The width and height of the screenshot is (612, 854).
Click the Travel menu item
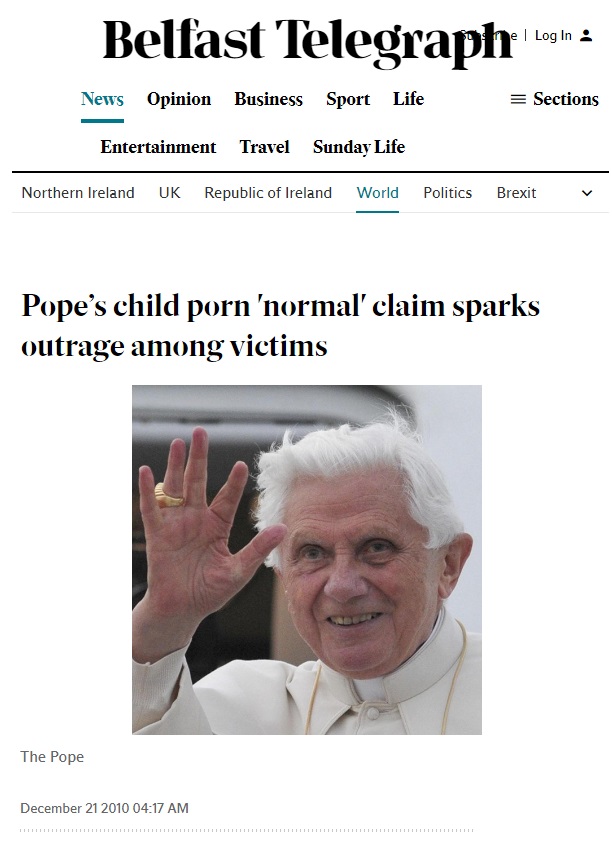[x=265, y=147]
